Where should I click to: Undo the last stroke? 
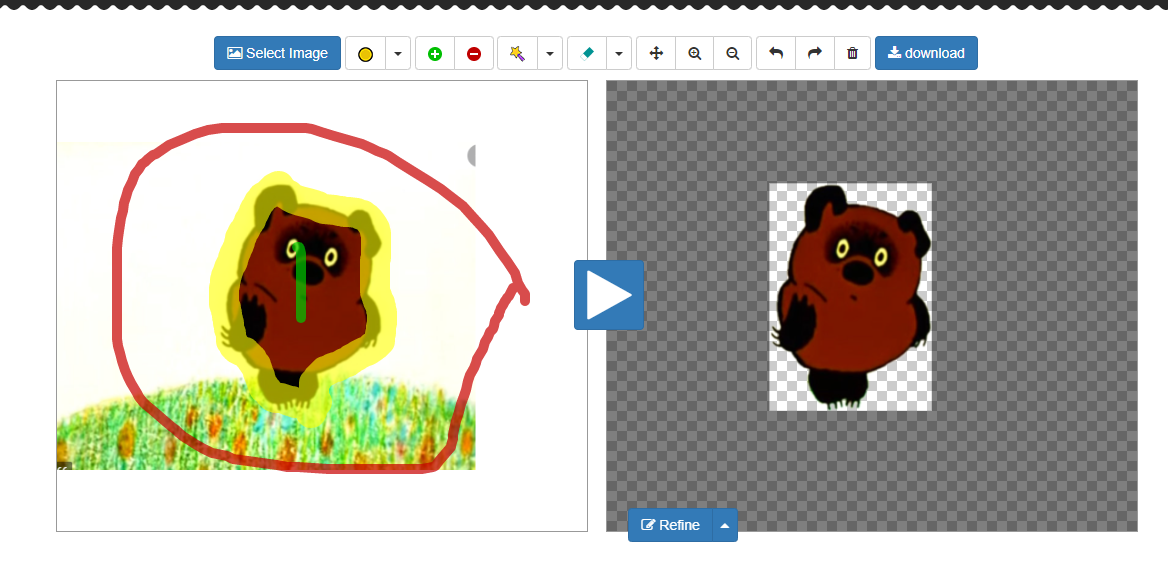(776, 54)
